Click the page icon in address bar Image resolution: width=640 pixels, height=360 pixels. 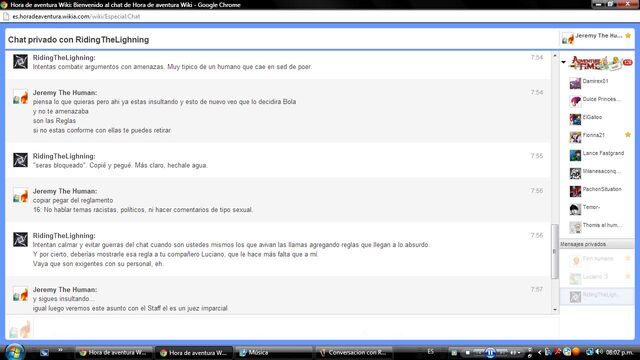6,17
